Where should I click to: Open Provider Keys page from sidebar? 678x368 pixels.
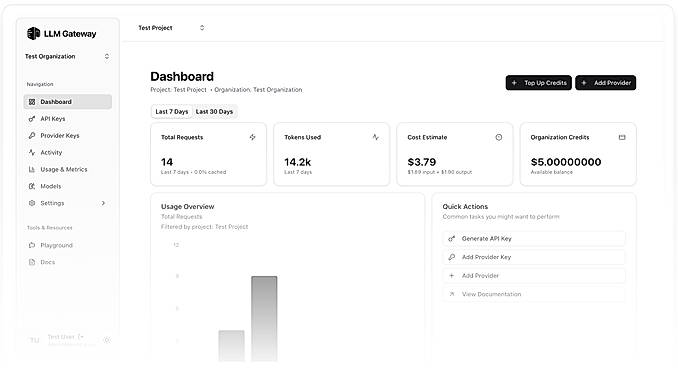[67, 136]
